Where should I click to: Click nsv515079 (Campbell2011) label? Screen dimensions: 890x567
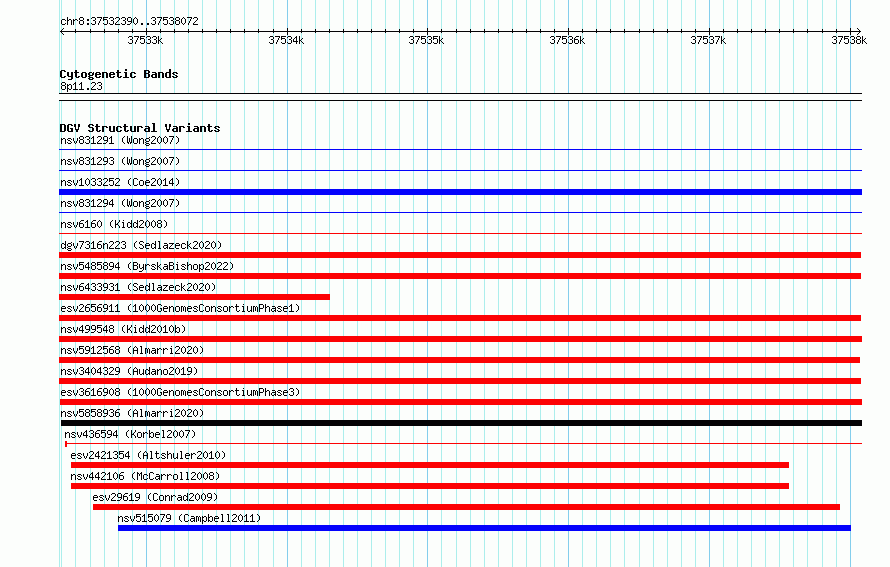[189, 518]
